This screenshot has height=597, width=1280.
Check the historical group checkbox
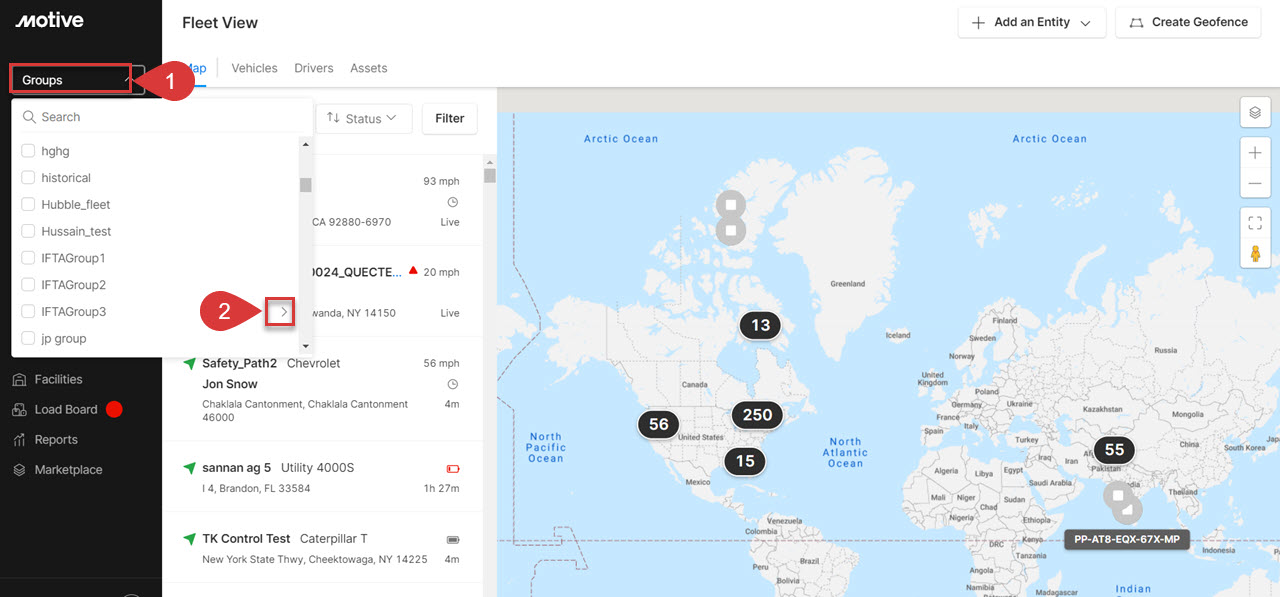tap(27, 177)
